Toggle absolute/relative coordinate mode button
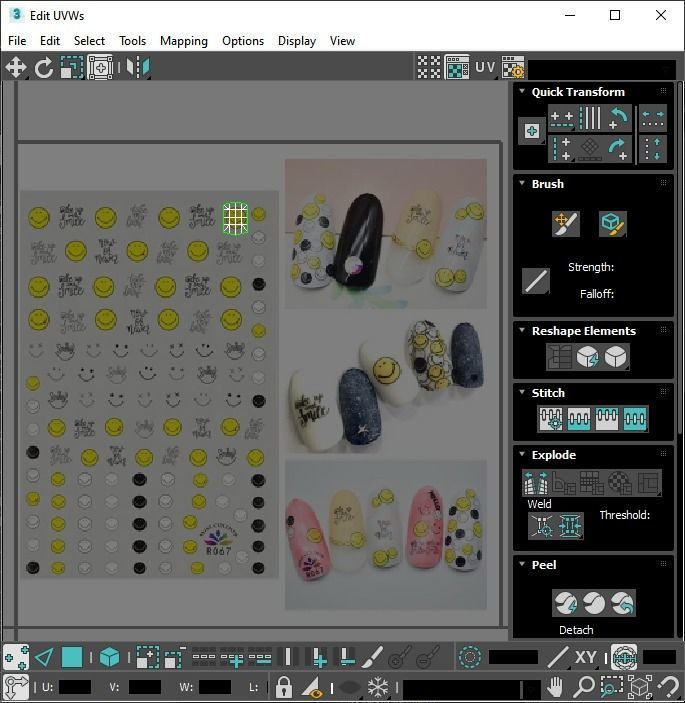 click(x=16, y=686)
